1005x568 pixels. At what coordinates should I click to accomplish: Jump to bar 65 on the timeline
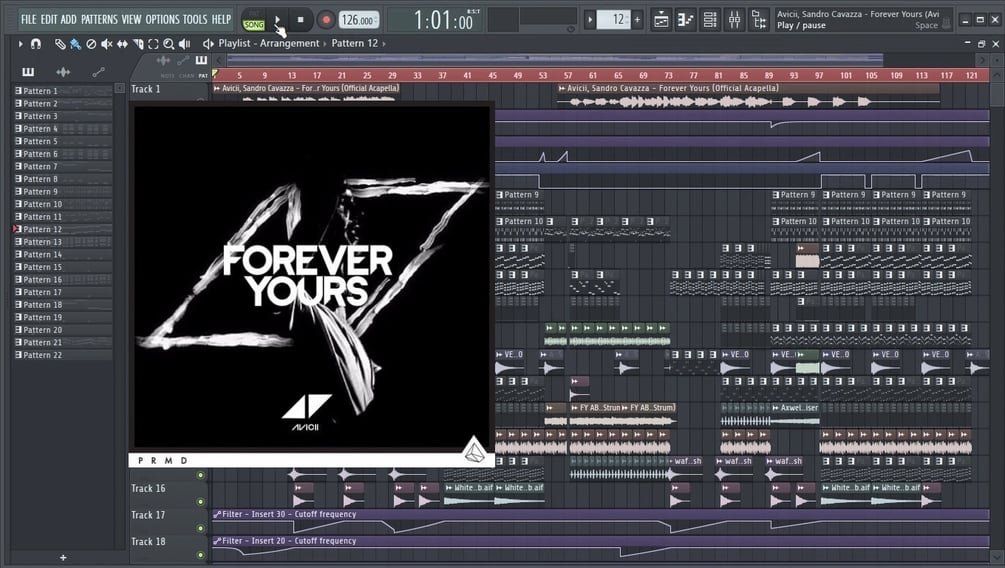click(x=618, y=75)
